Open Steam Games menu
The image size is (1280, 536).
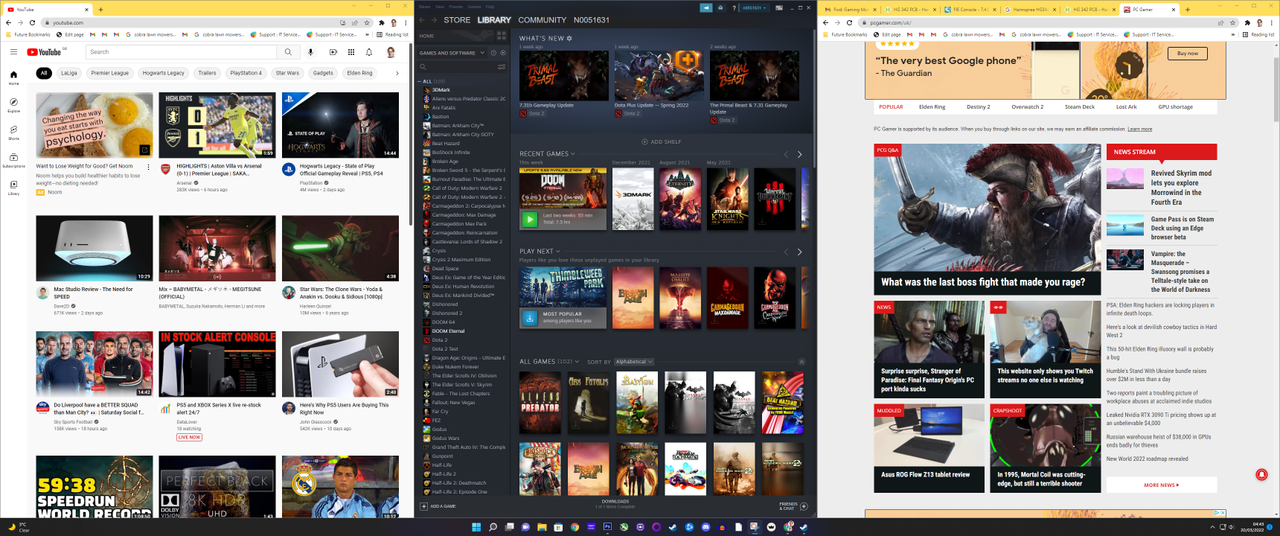tap(474, 6)
